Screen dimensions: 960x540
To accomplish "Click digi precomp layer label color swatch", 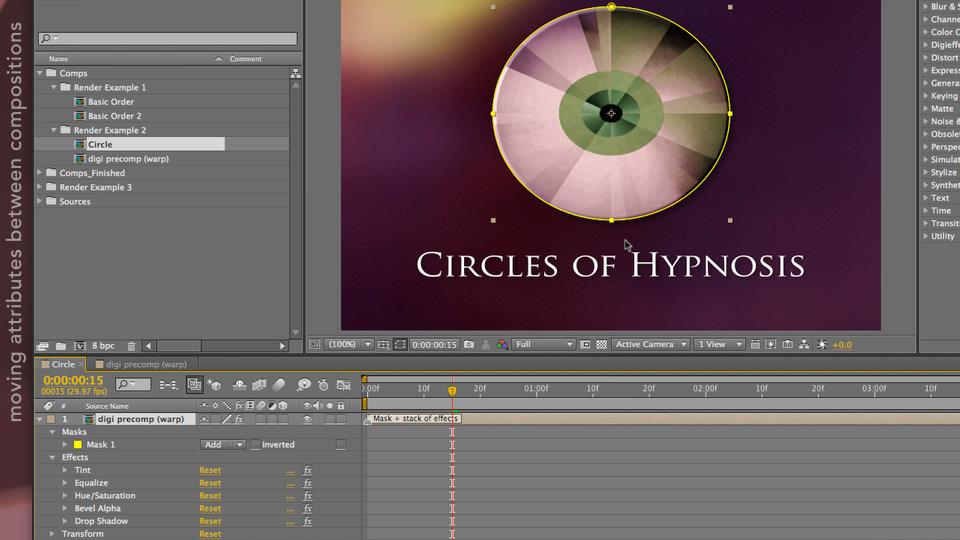I will [51, 419].
